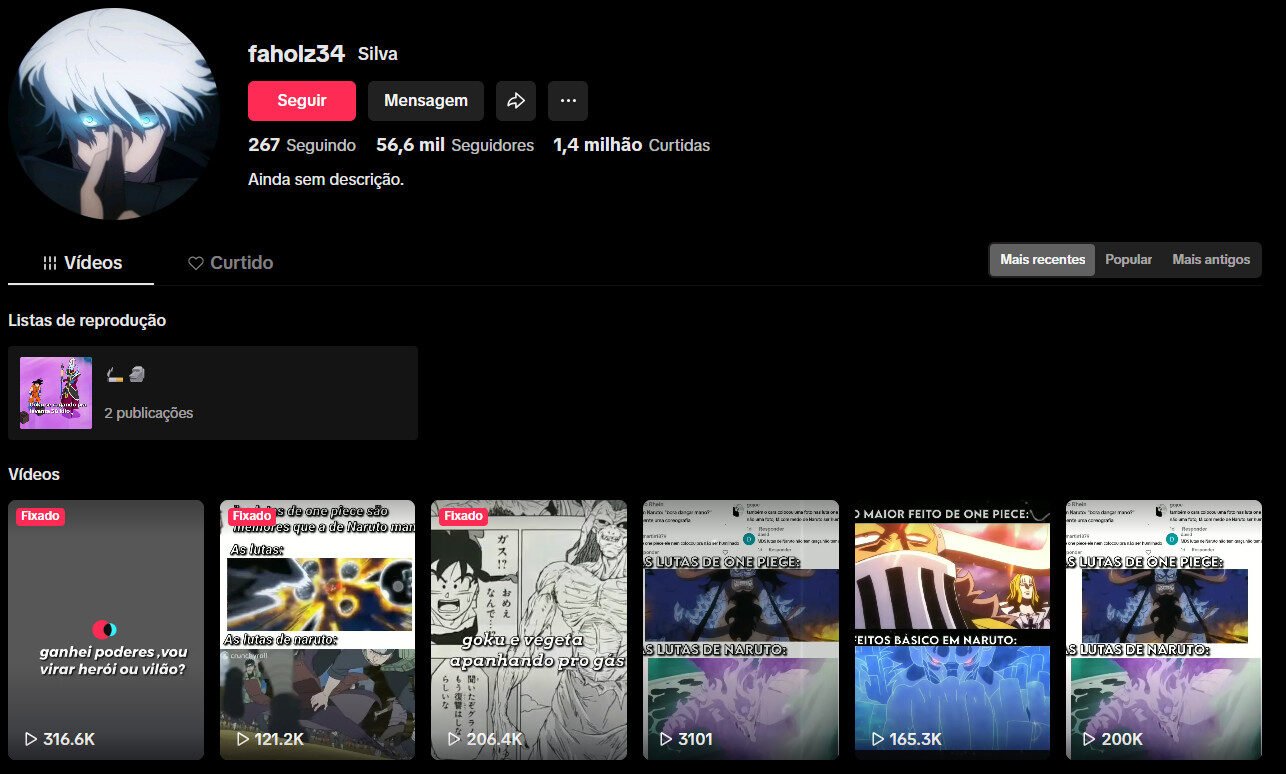
Task: Click the play icon on 316.6K video
Action: [31, 739]
